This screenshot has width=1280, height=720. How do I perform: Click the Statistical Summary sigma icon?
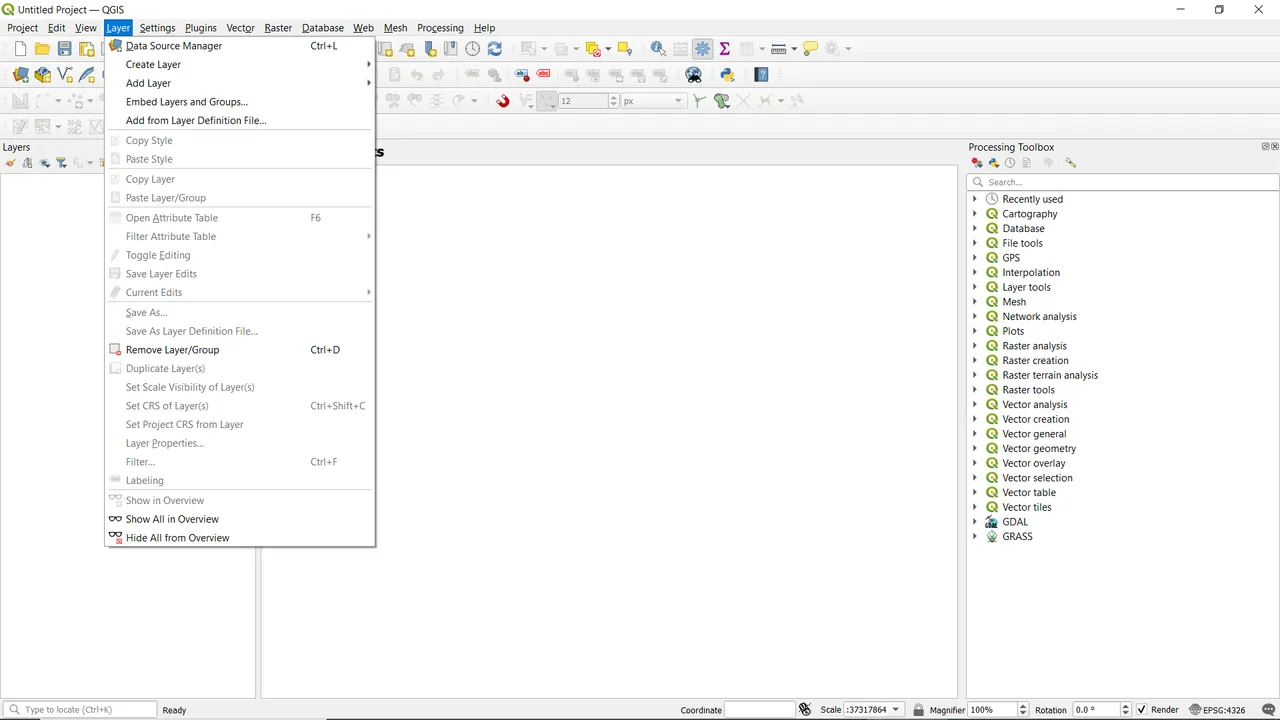pos(725,49)
